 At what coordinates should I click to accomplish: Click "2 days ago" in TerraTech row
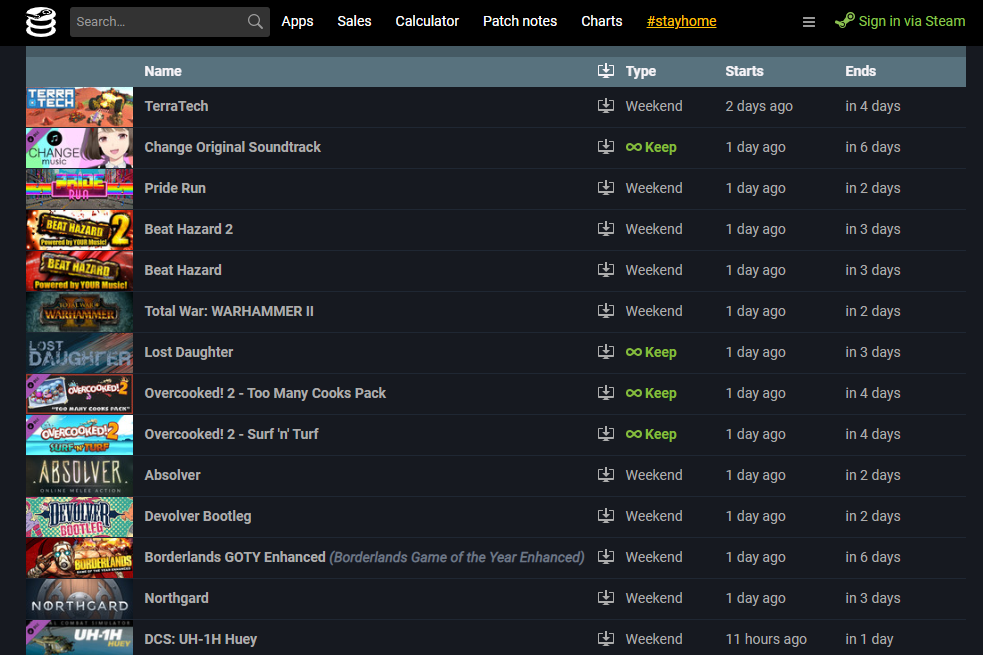point(759,107)
